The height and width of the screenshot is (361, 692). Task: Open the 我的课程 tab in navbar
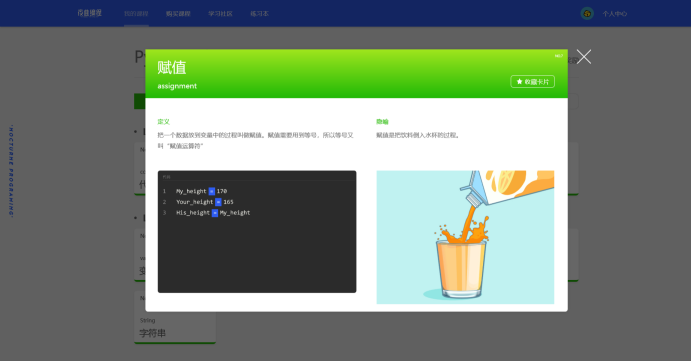click(136, 14)
